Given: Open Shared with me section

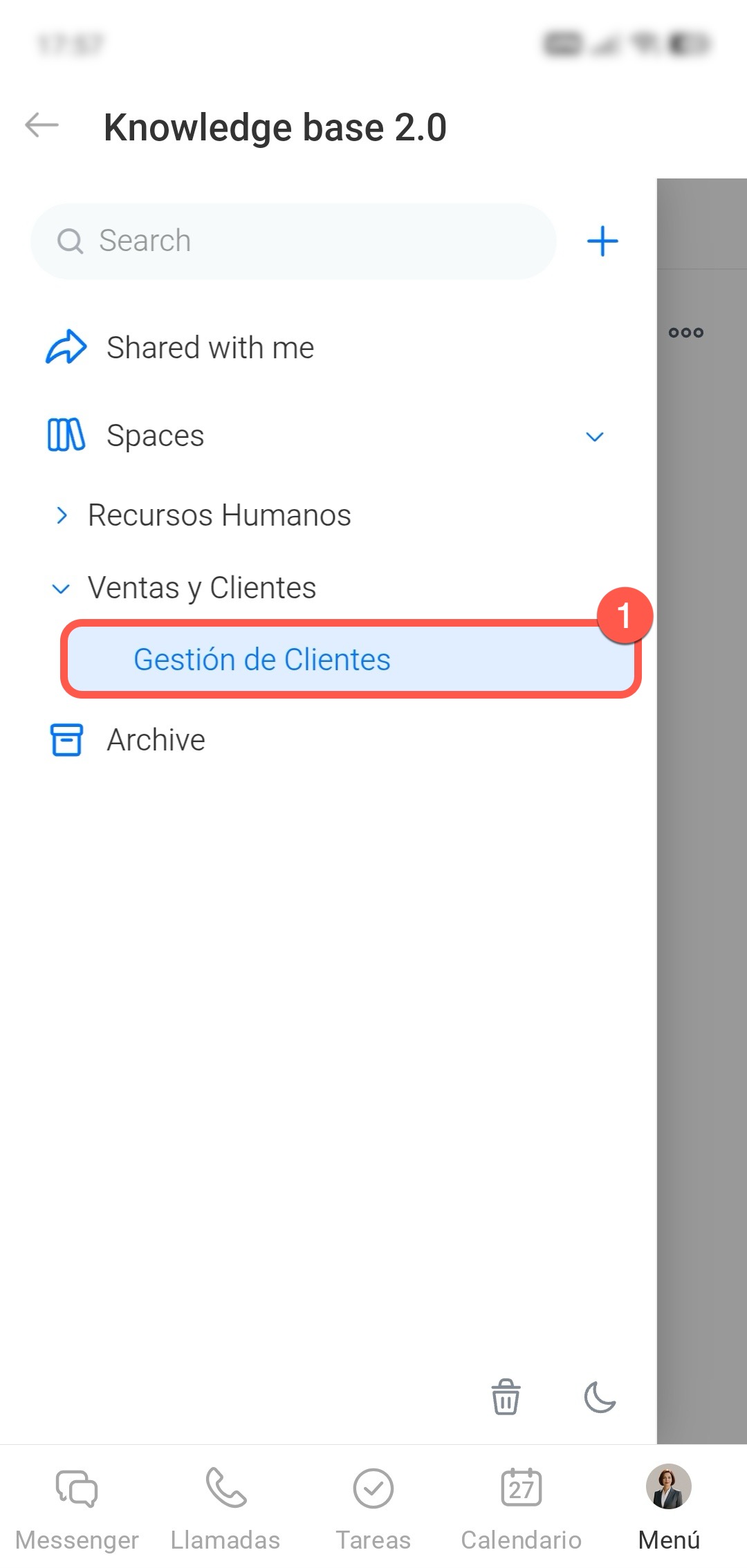Looking at the screenshot, I should [x=210, y=347].
